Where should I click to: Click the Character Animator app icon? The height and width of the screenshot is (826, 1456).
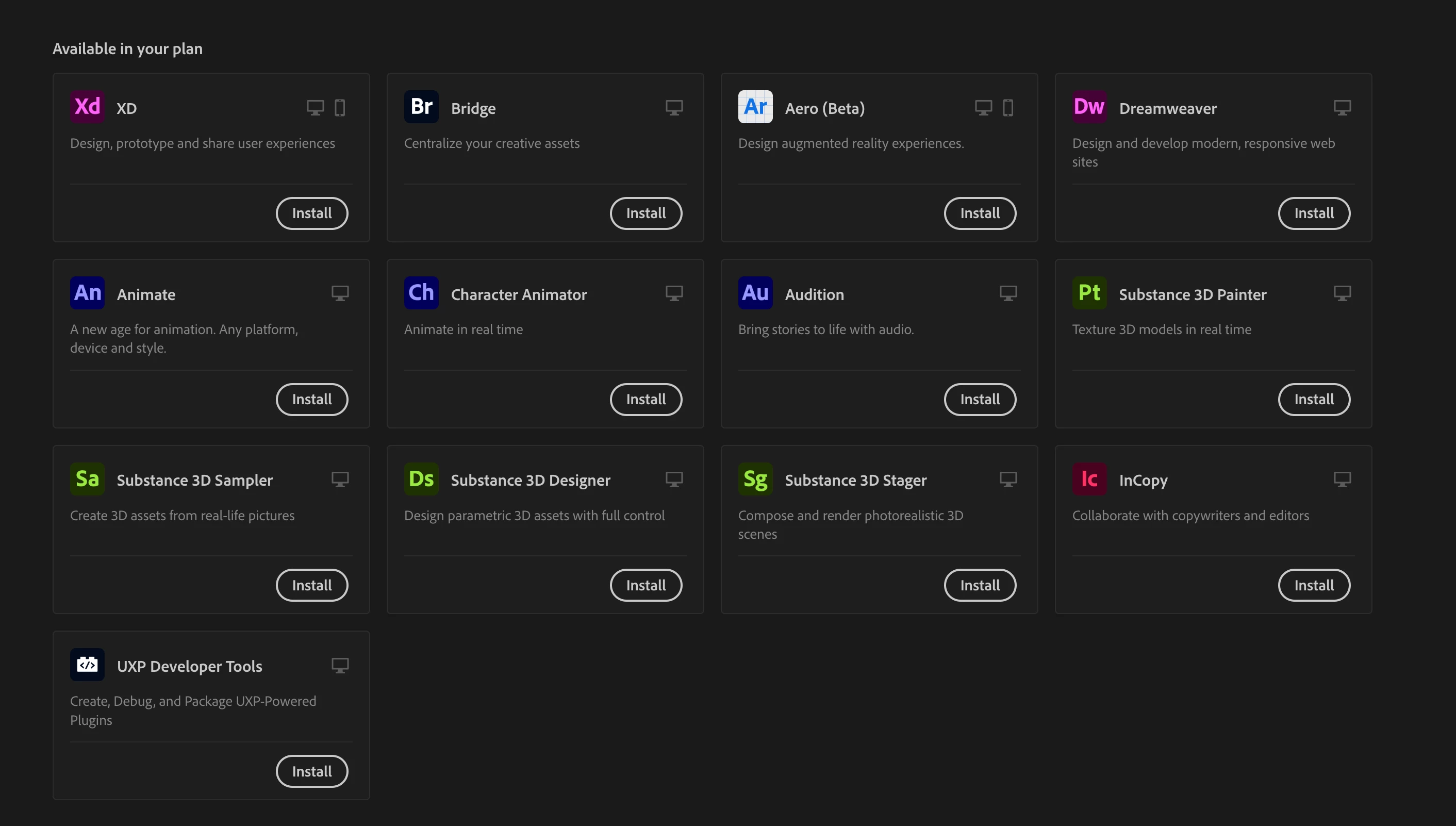421,293
